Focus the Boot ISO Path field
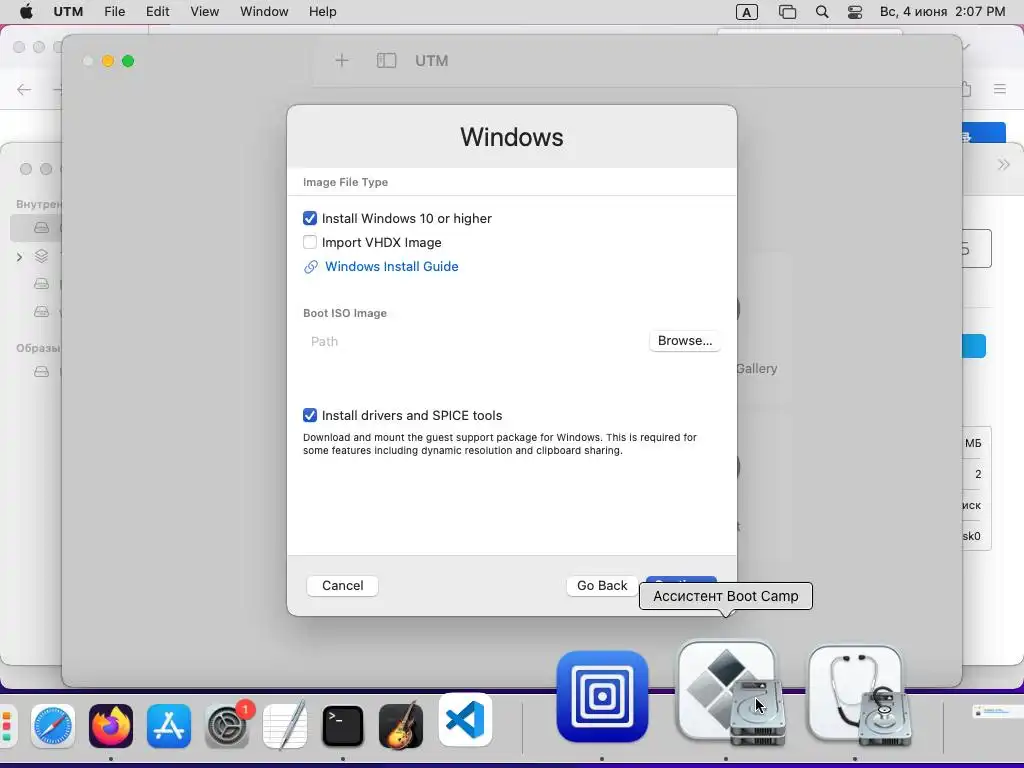The image size is (1024, 768). 475,342
